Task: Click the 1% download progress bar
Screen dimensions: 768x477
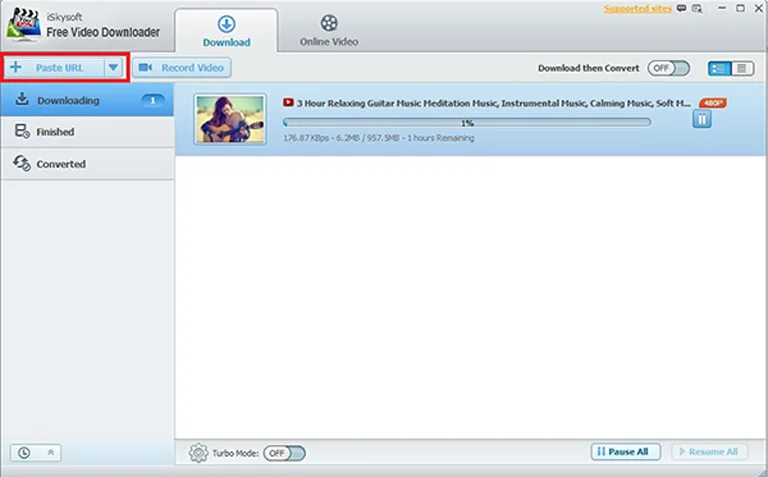Action: 467,122
